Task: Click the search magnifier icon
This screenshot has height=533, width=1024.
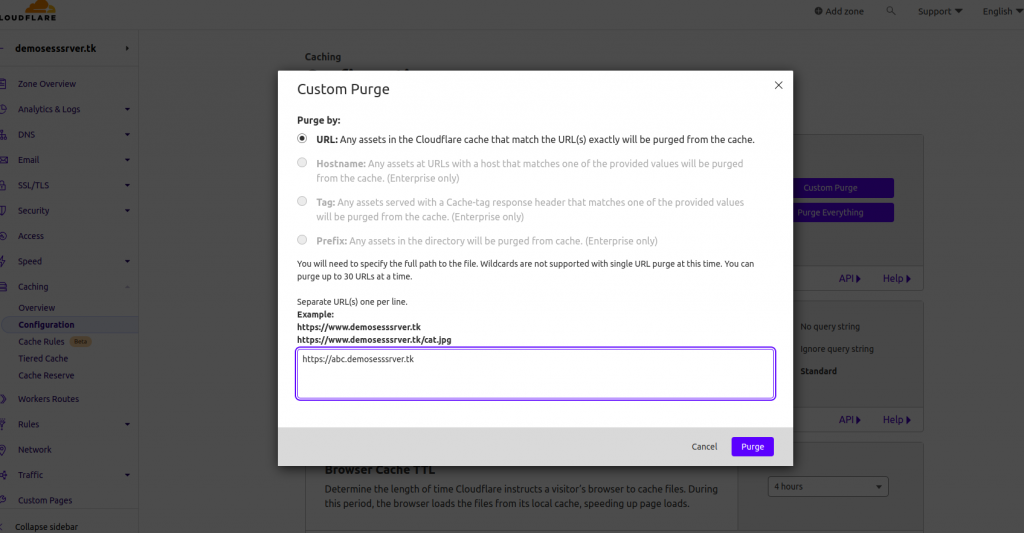Action: tap(891, 11)
